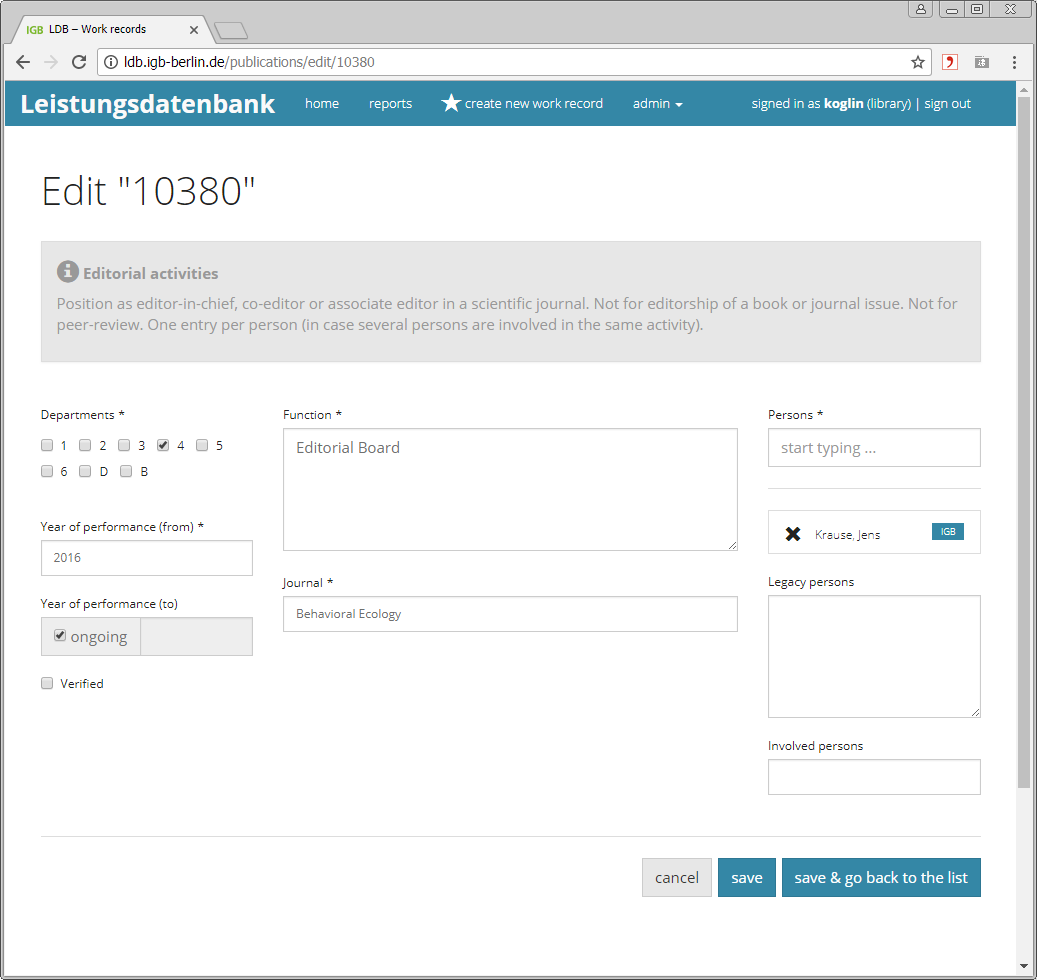Click the cancel button
This screenshot has height=980, width=1037.
point(676,878)
